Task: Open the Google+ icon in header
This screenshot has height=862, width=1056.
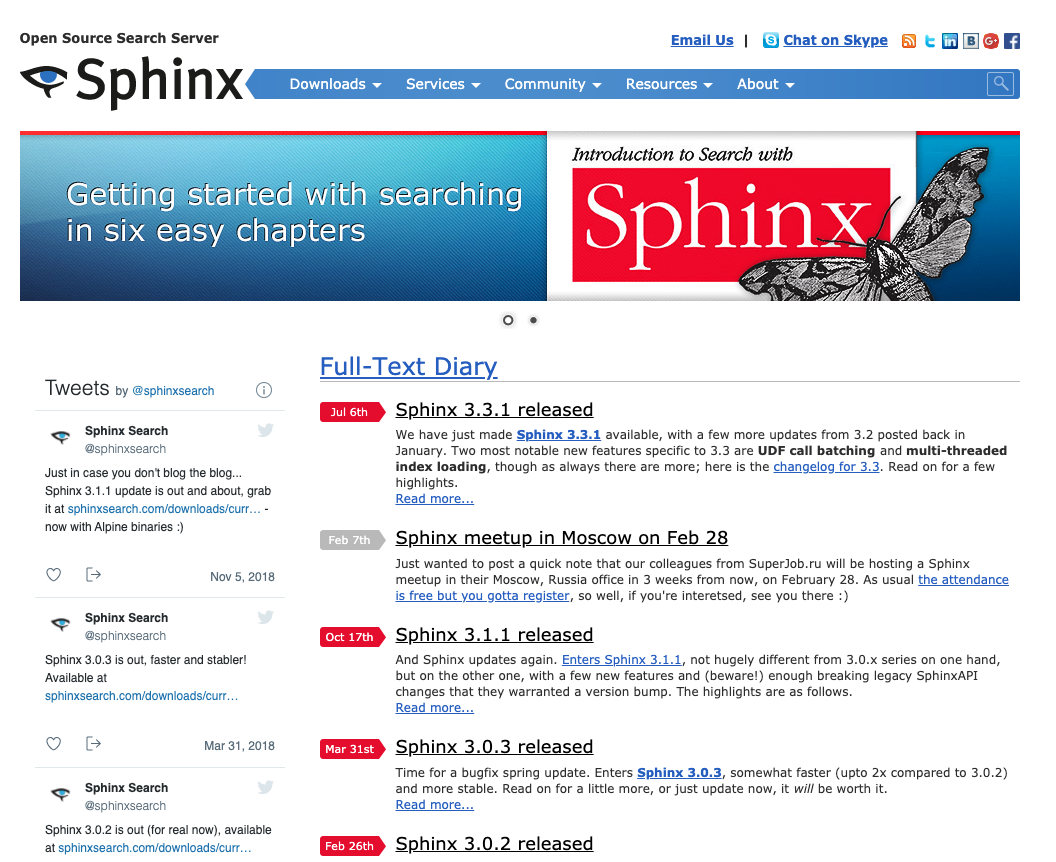Action: (x=991, y=41)
